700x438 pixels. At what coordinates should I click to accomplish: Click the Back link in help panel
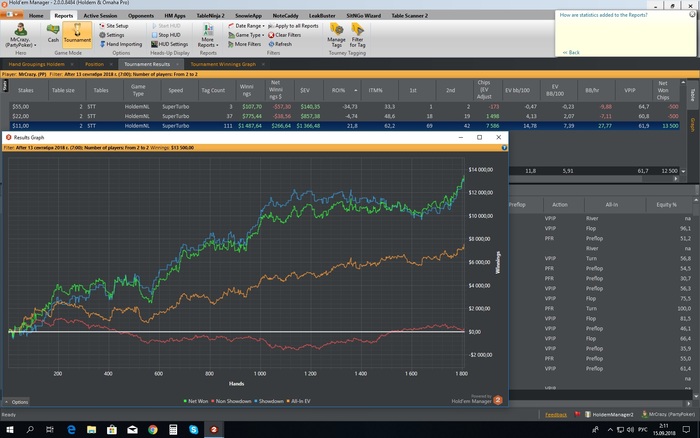coord(571,53)
